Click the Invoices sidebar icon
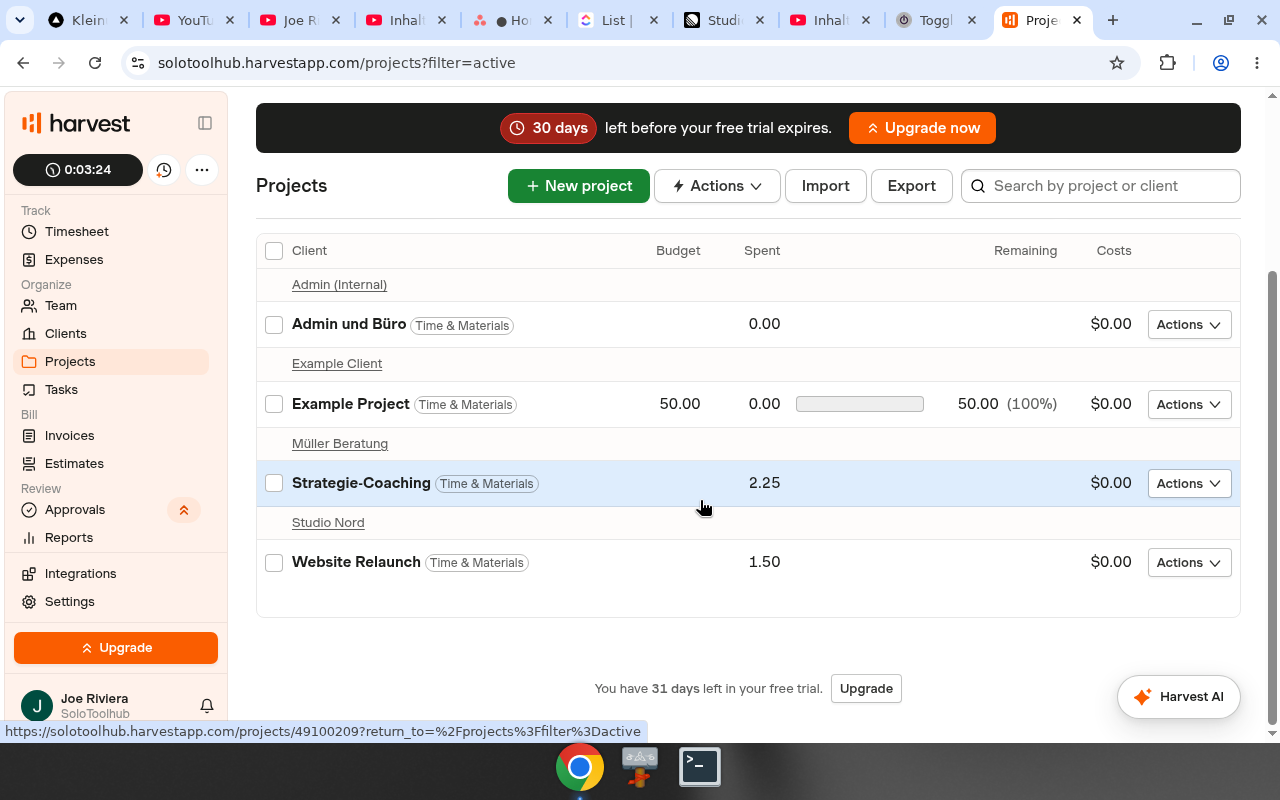This screenshot has width=1280, height=800. coord(29,436)
